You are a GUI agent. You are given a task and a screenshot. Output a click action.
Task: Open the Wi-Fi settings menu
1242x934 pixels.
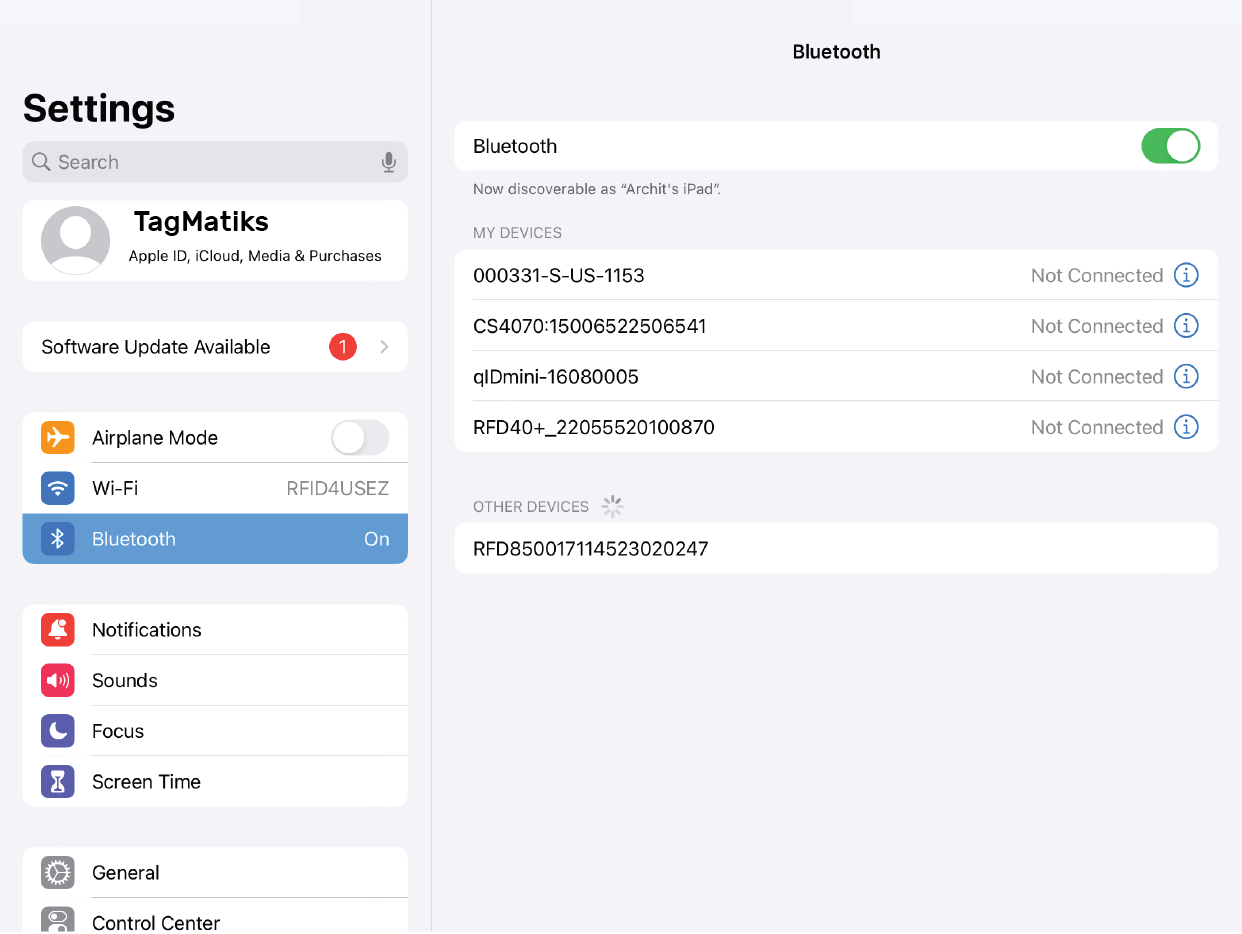(x=215, y=489)
